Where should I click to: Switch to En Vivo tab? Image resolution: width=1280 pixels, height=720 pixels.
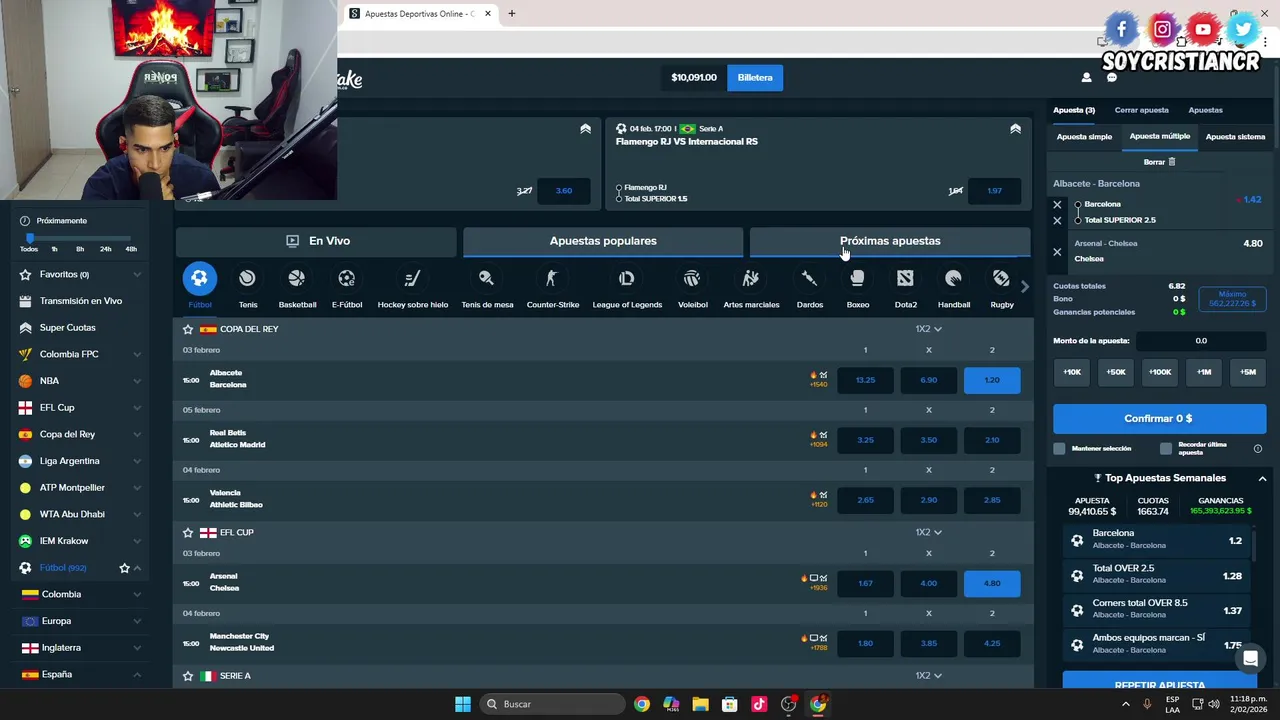click(316, 241)
